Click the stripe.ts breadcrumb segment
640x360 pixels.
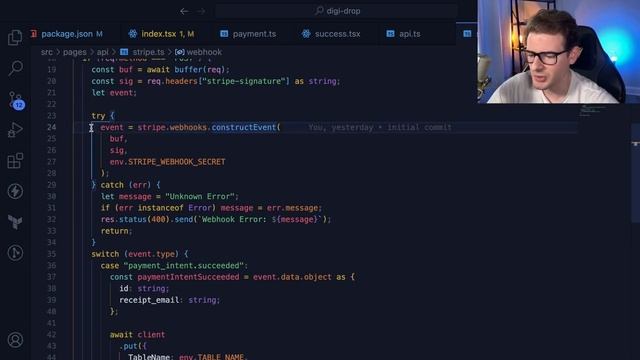(142, 52)
